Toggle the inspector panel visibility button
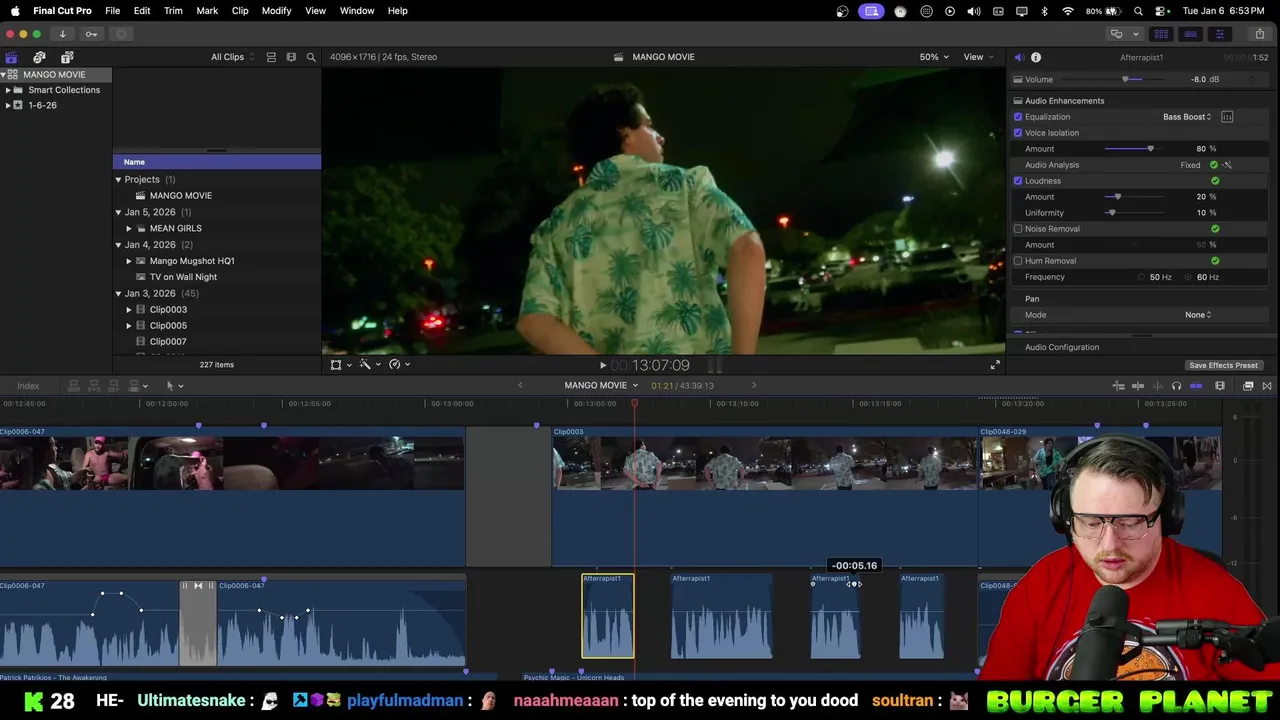1280x720 pixels. click(x=1219, y=34)
